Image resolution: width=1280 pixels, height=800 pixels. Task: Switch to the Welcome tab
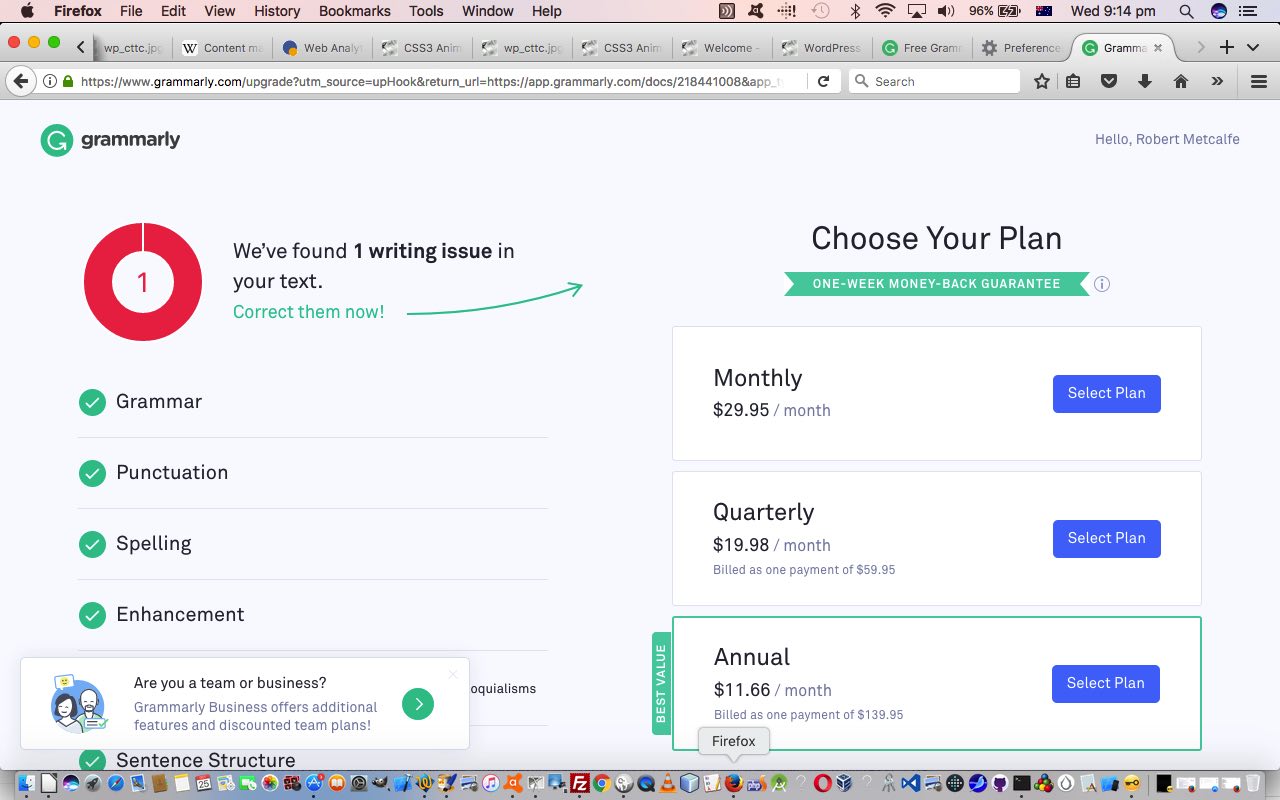click(x=721, y=47)
